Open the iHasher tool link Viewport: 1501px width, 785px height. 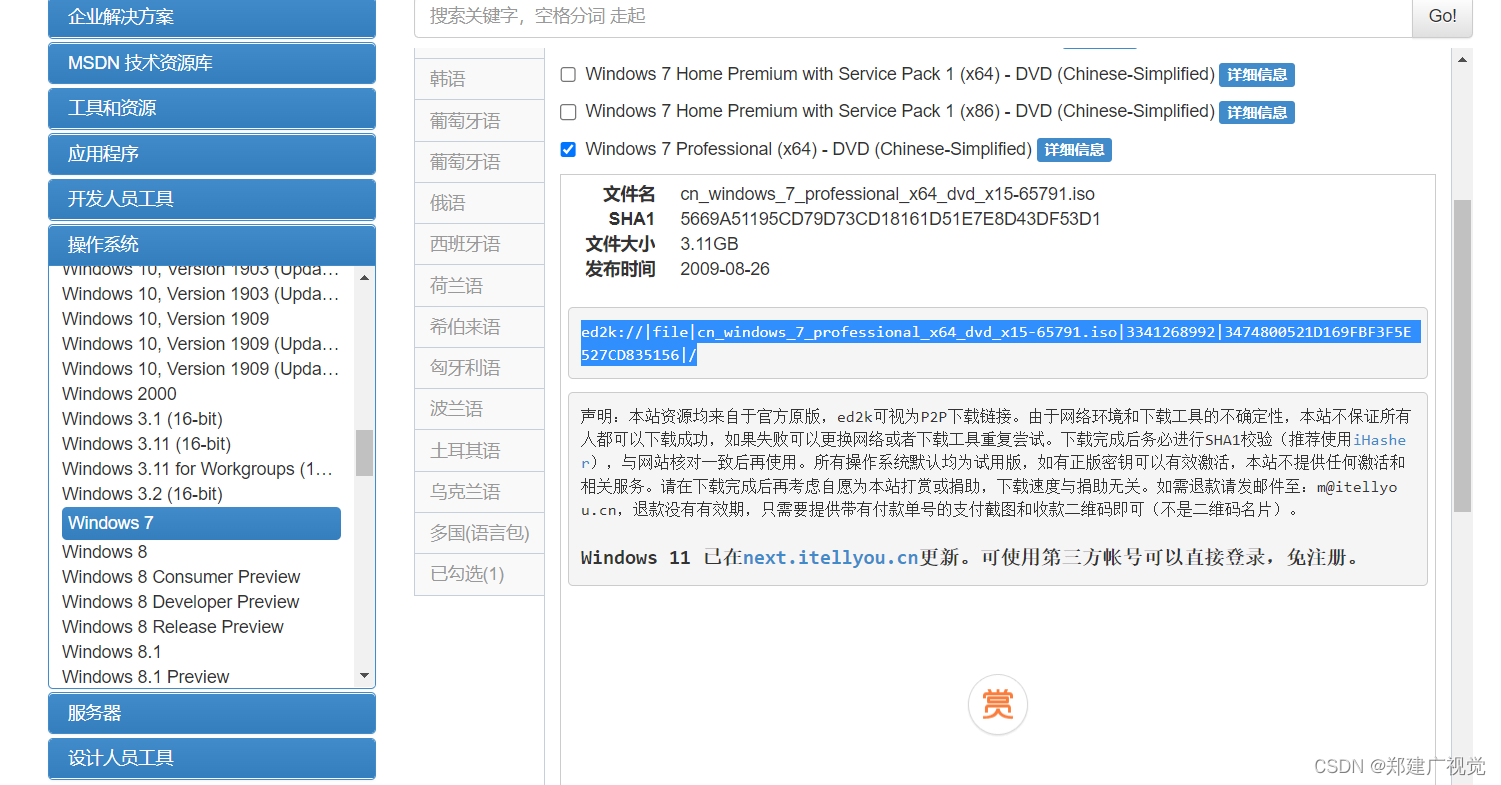pos(1379,440)
